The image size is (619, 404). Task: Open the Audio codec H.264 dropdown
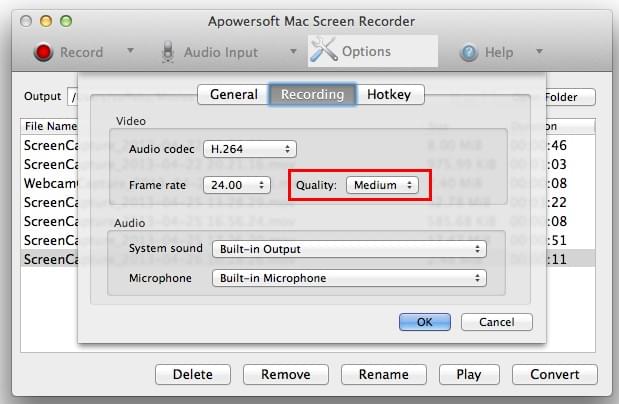click(250, 149)
